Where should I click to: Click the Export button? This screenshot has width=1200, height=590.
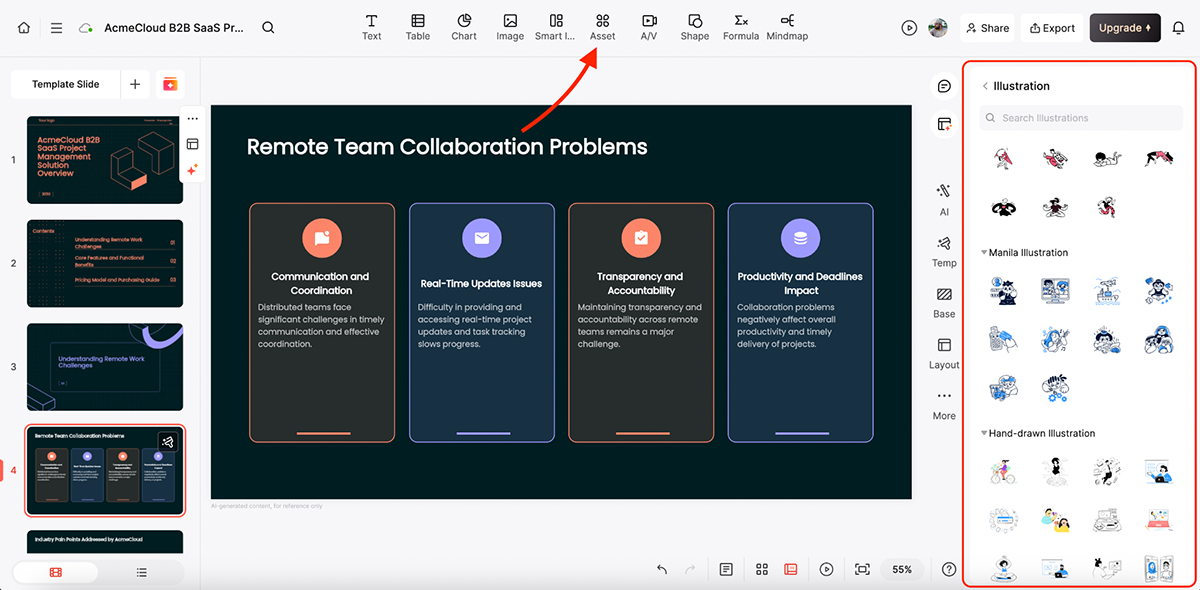[x=1052, y=28]
